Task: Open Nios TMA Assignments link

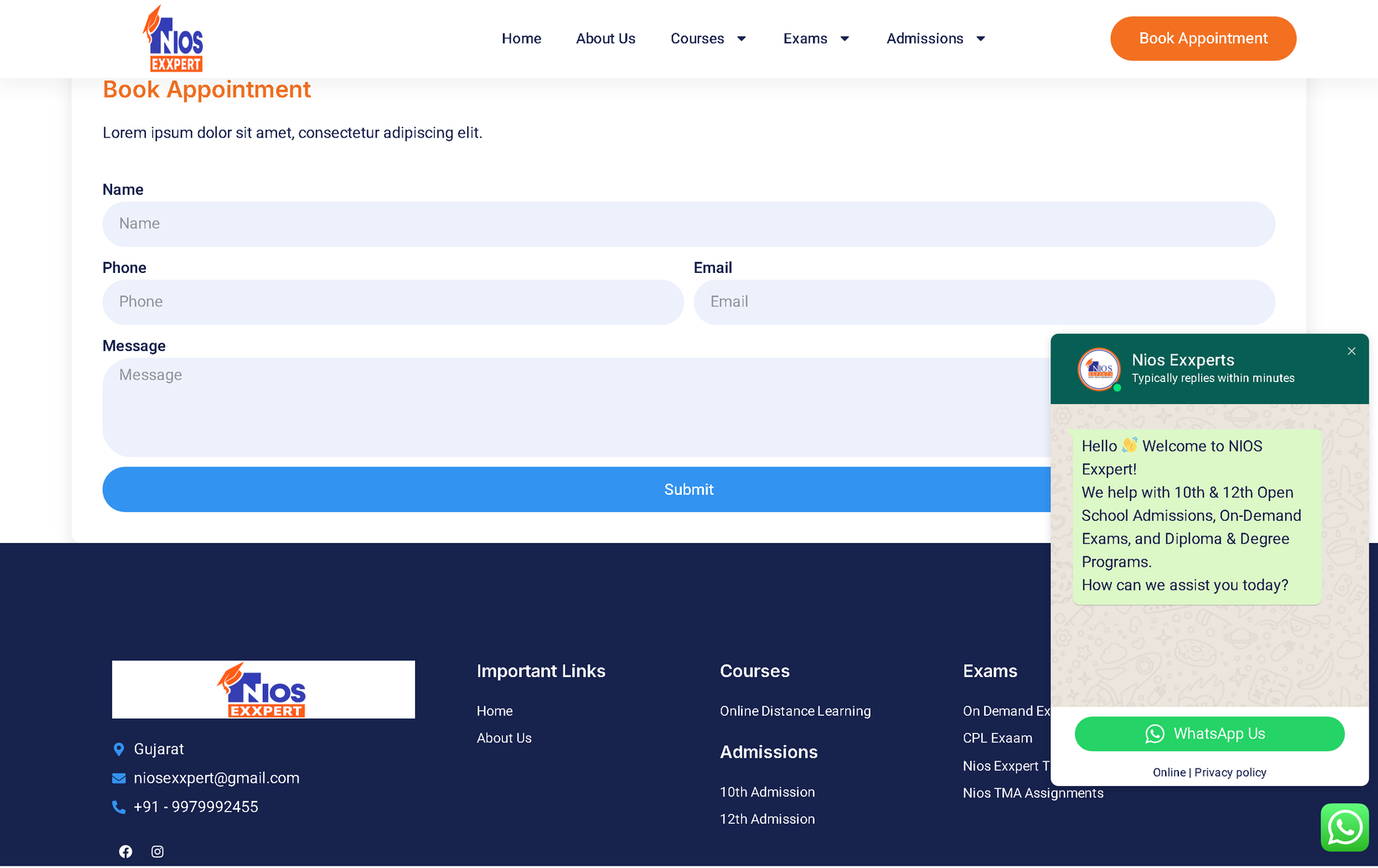Action: pos(1033,793)
